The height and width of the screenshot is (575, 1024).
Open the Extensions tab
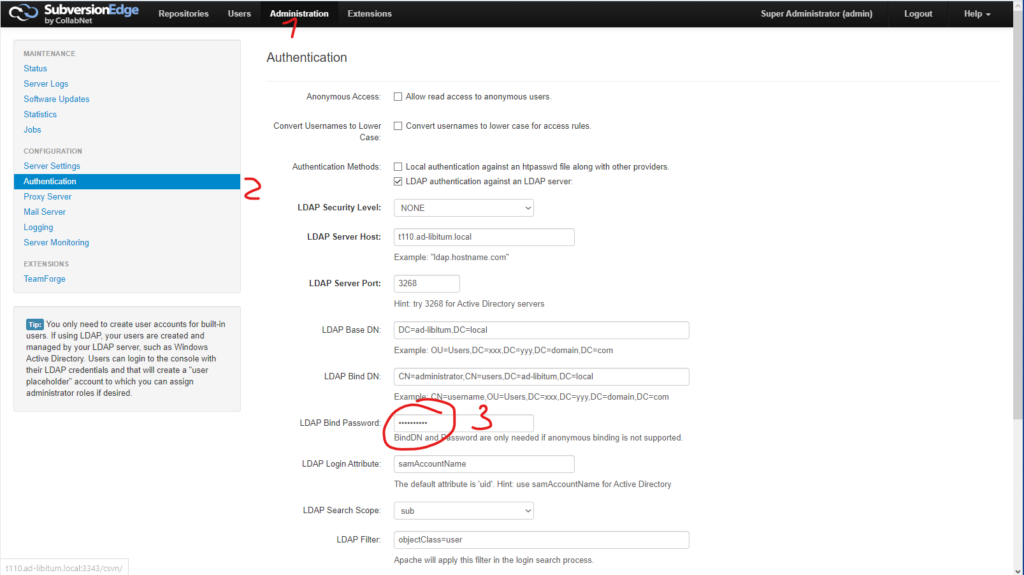click(x=369, y=14)
